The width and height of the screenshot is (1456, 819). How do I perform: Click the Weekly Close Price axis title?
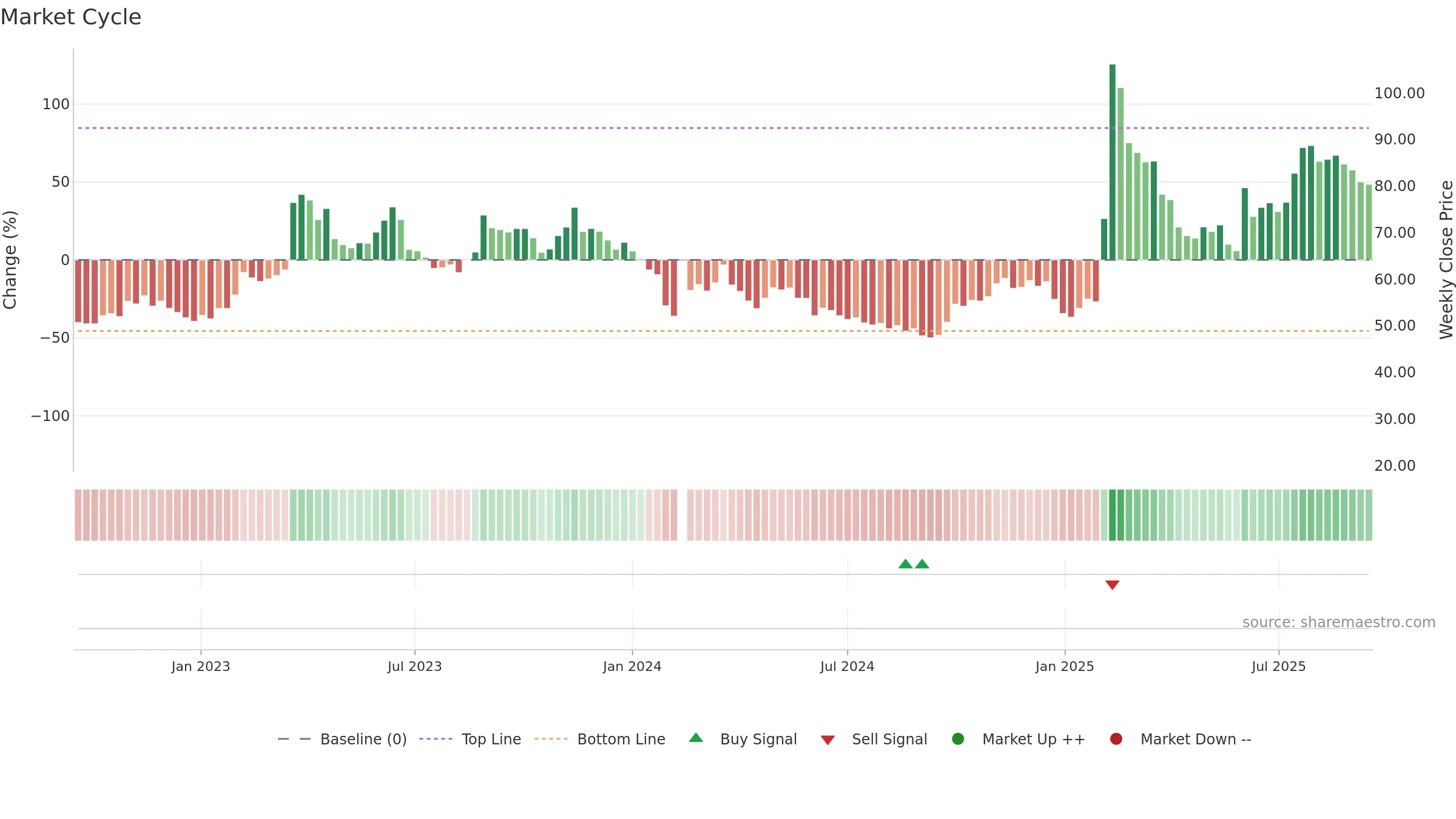pyautogui.click(x=1446, y=260)
